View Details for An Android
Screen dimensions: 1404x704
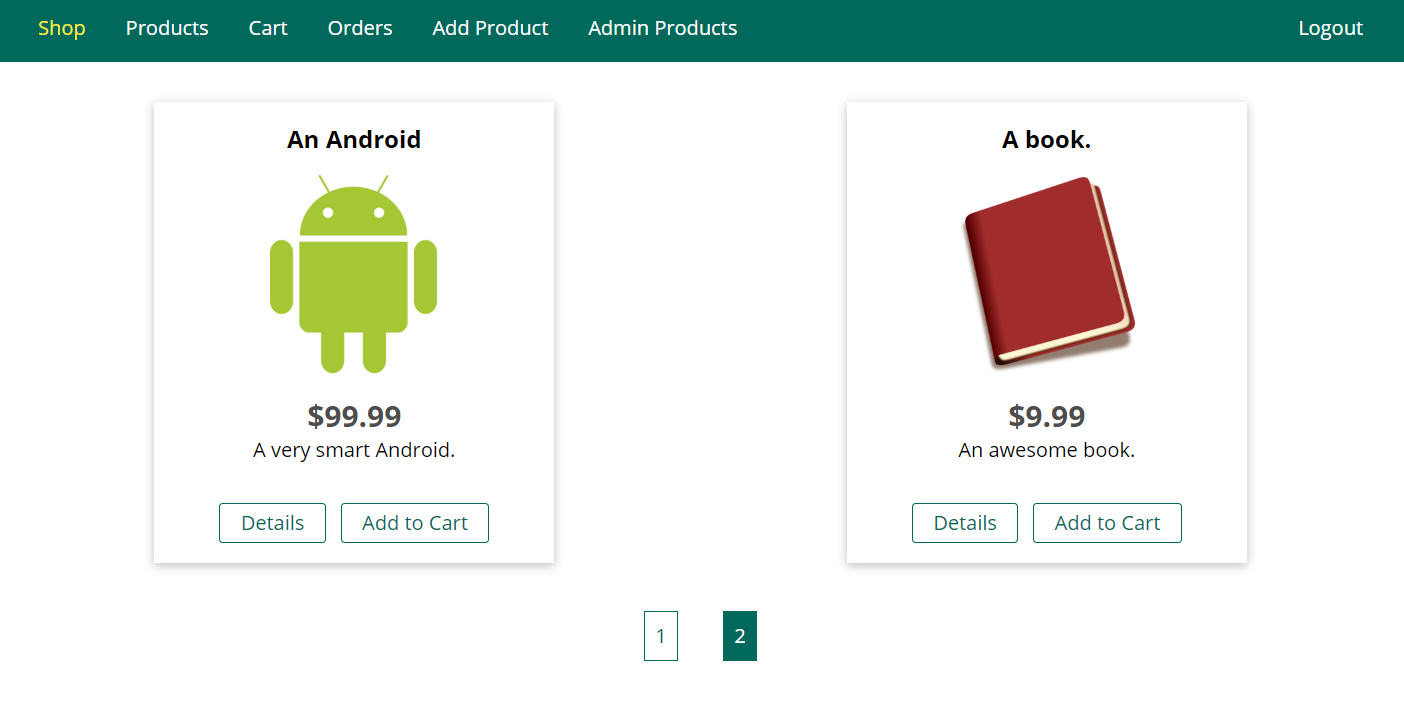(x=272, y=523)
